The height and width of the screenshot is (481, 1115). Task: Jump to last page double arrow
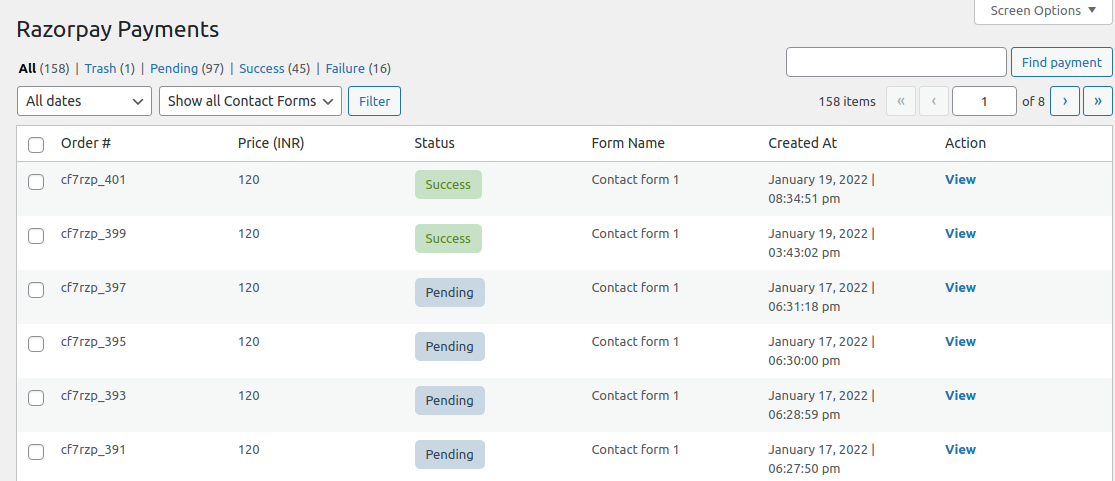pos(1098,101)
